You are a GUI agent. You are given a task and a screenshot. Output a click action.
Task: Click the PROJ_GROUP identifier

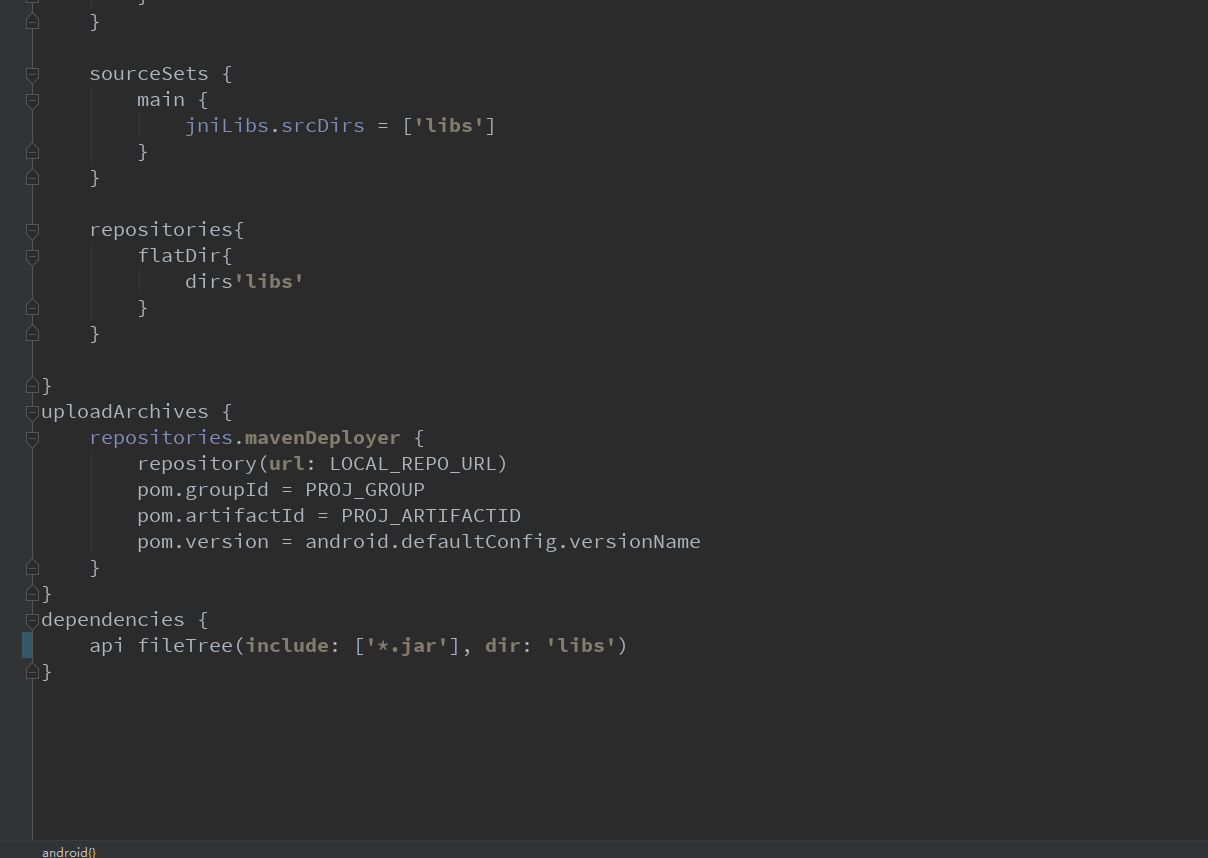(x=364, y=490)
